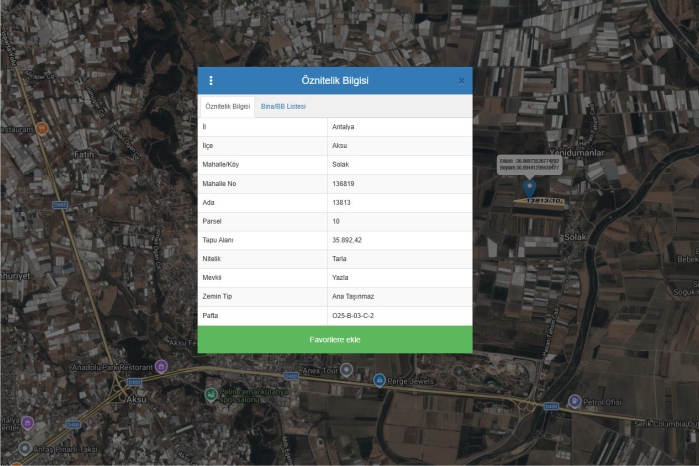The image size is (699, 466).
Task: Click the Pelin cemal kutanya spor salonu icon
Action: (211, 395)
